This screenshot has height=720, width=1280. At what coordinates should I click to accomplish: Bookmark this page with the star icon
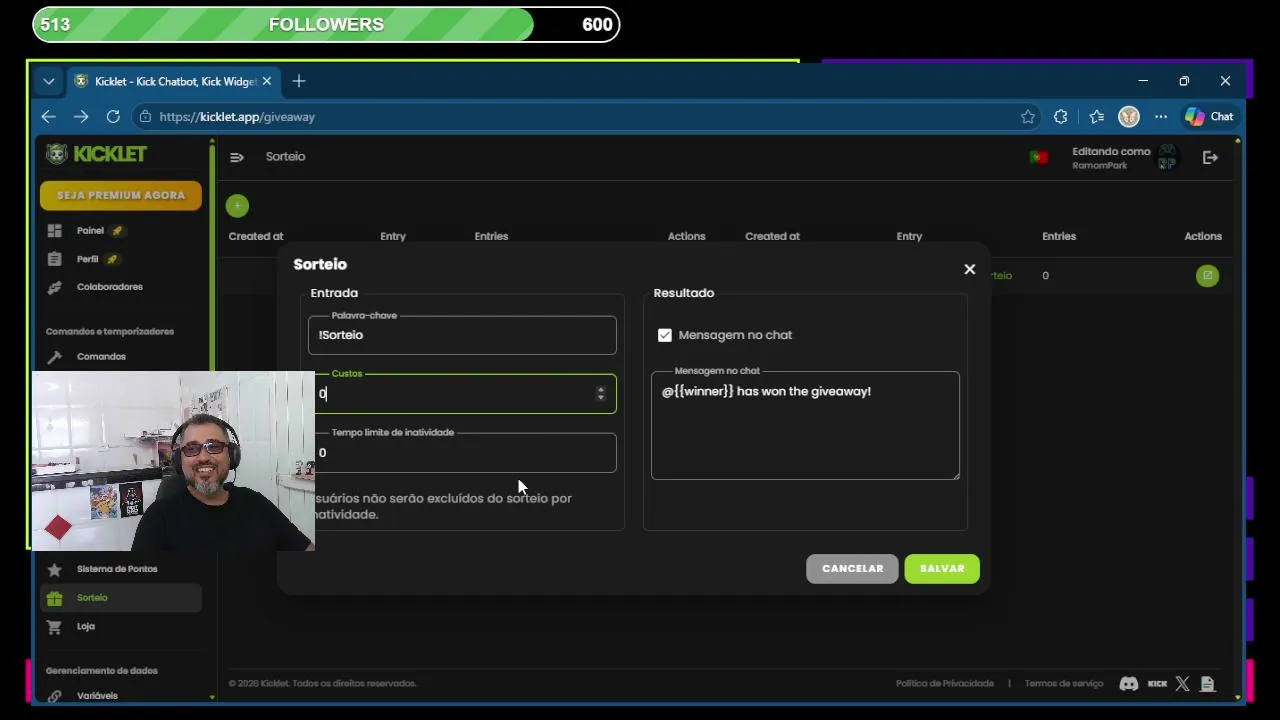pos(1028,117)
